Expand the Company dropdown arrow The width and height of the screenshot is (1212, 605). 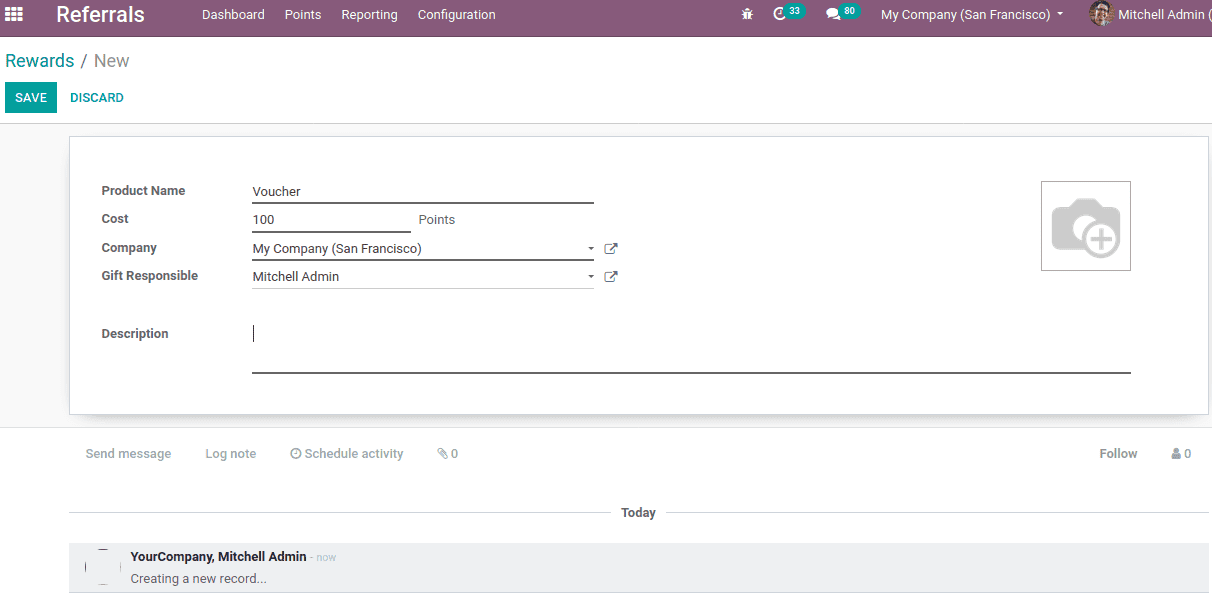pos(591,249)
